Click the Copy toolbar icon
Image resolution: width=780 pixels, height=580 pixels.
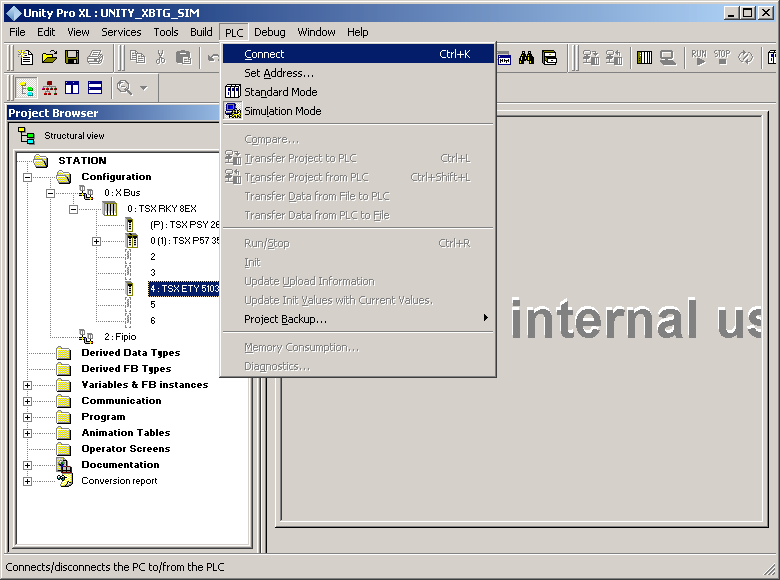click(x=137, y=57)
